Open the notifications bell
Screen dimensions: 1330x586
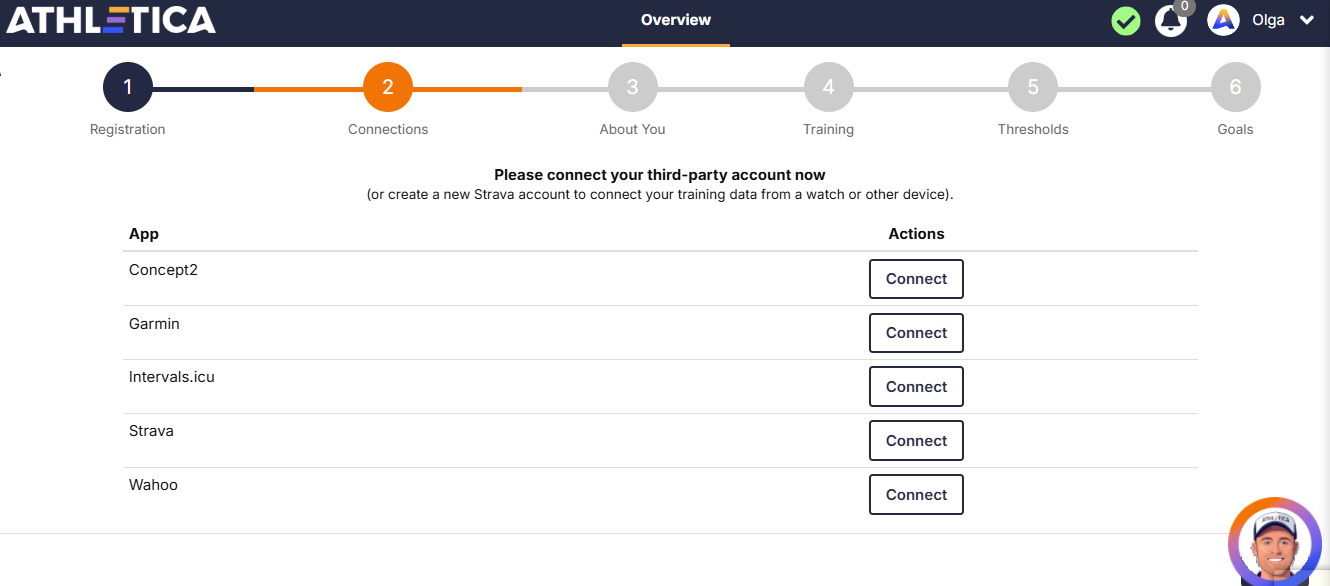[x=1170, y=21]
